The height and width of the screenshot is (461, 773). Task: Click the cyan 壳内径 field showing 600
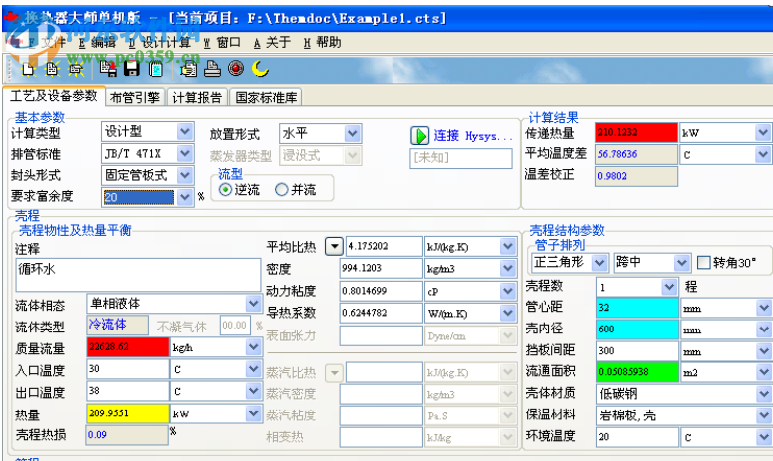pyautogui.click(x=637, y=329)
